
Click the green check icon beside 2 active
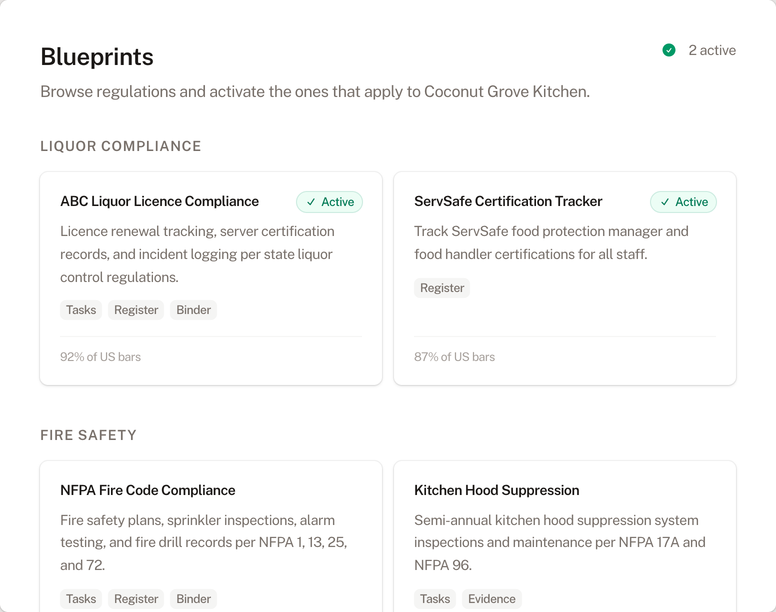669,50
